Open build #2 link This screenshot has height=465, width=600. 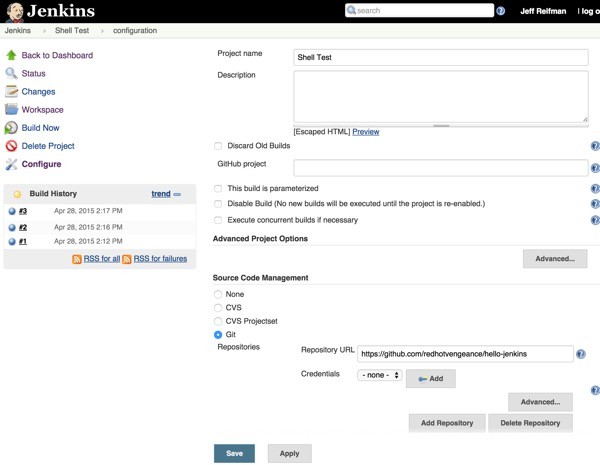[x=23, y=227]
